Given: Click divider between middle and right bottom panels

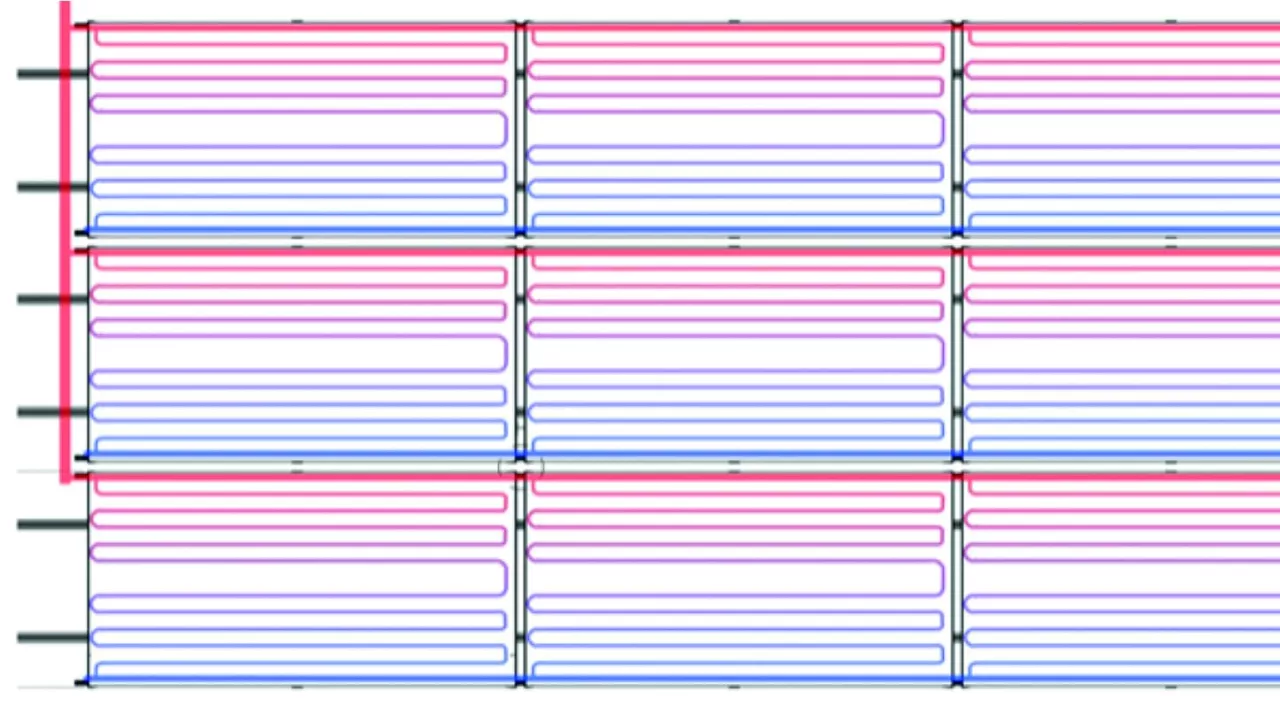Looking at the screenshot, I should pos(957,578).
